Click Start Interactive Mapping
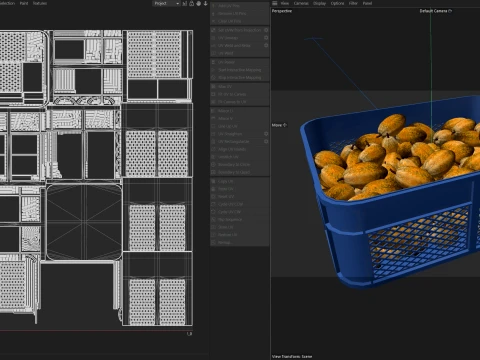The height and width of the screenshot is (360, 480). 239,70
